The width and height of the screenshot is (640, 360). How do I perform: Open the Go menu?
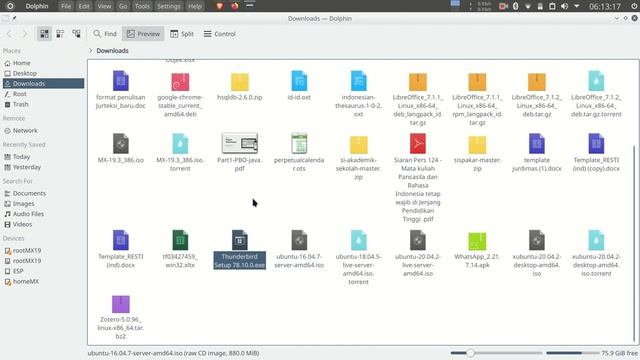pos(123,6)
